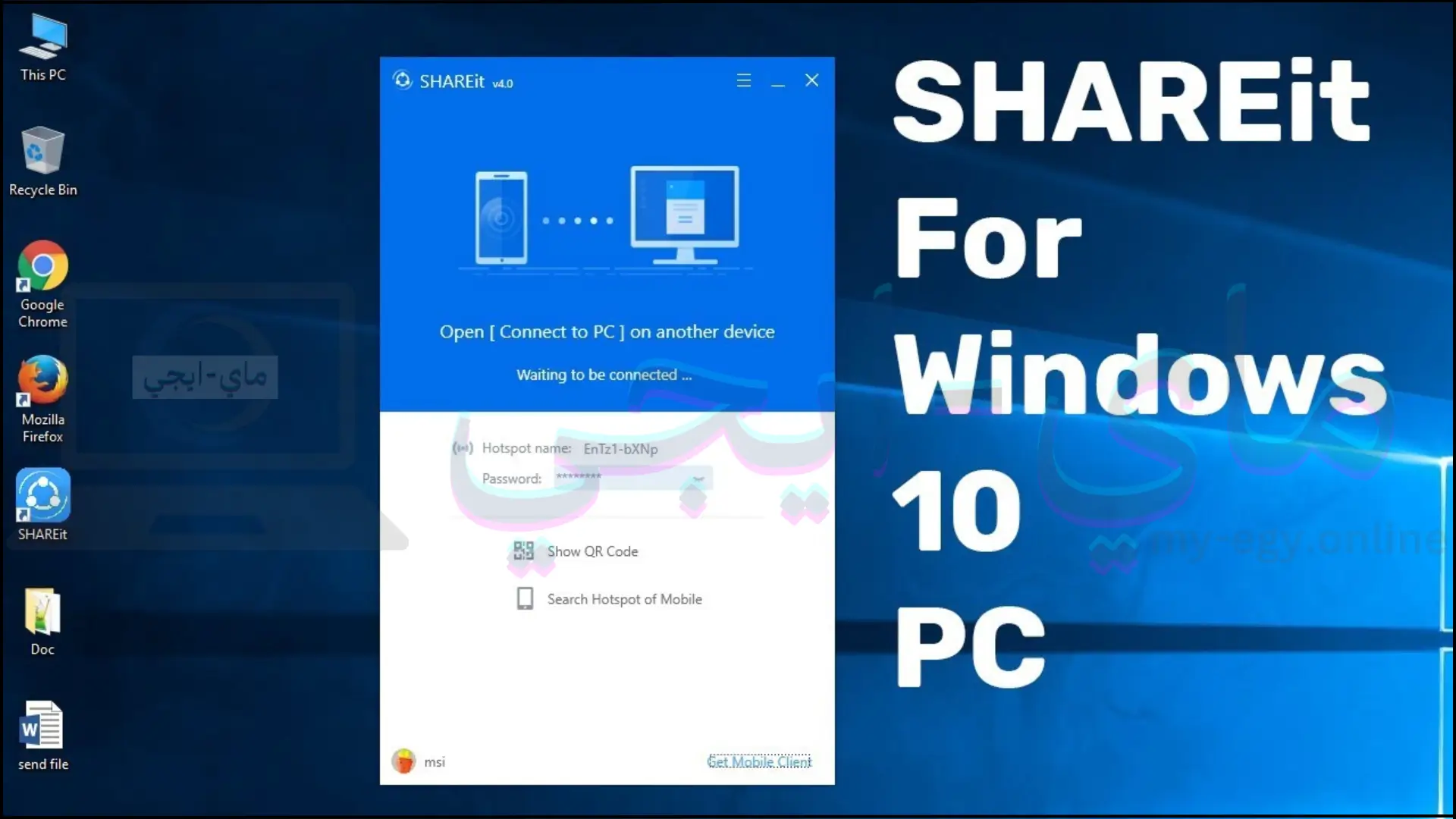Viewport: 1456px width, 819px height.
Task: Click the password visibility toggle dropdown
Action: [700, 479]
